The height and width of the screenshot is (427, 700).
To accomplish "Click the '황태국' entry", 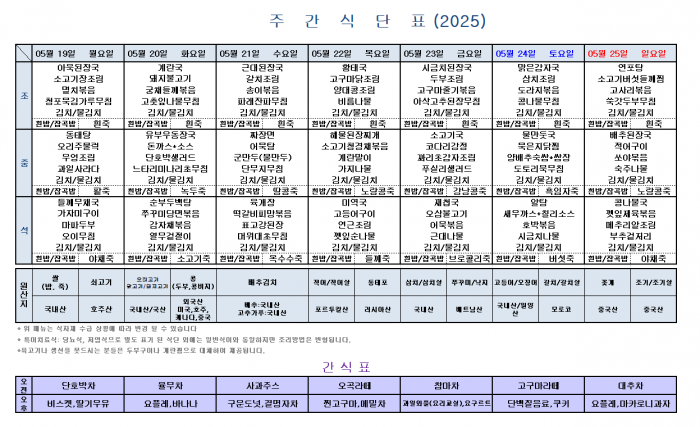I will 354,68.
